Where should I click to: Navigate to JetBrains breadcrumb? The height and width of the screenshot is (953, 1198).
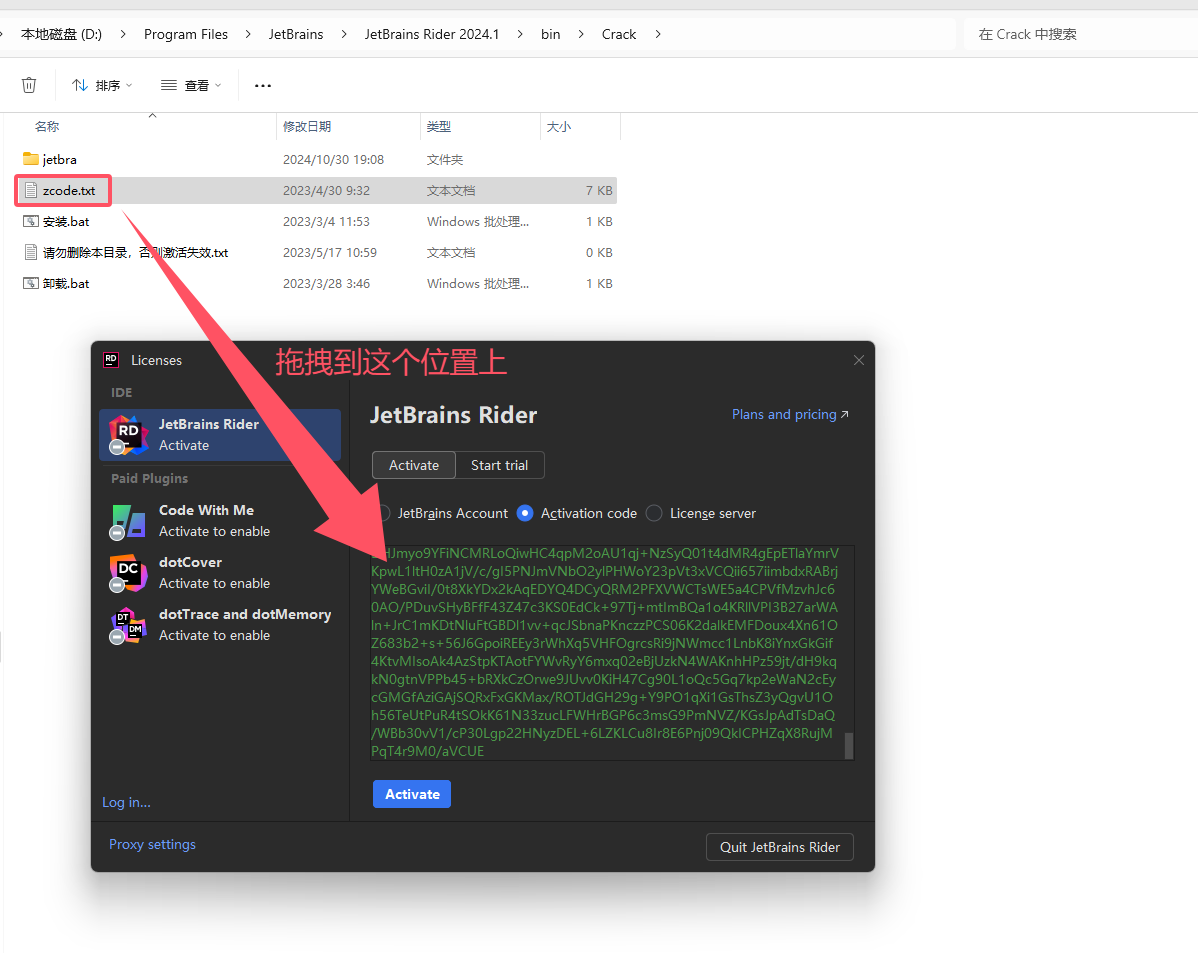tap(296, 34)
